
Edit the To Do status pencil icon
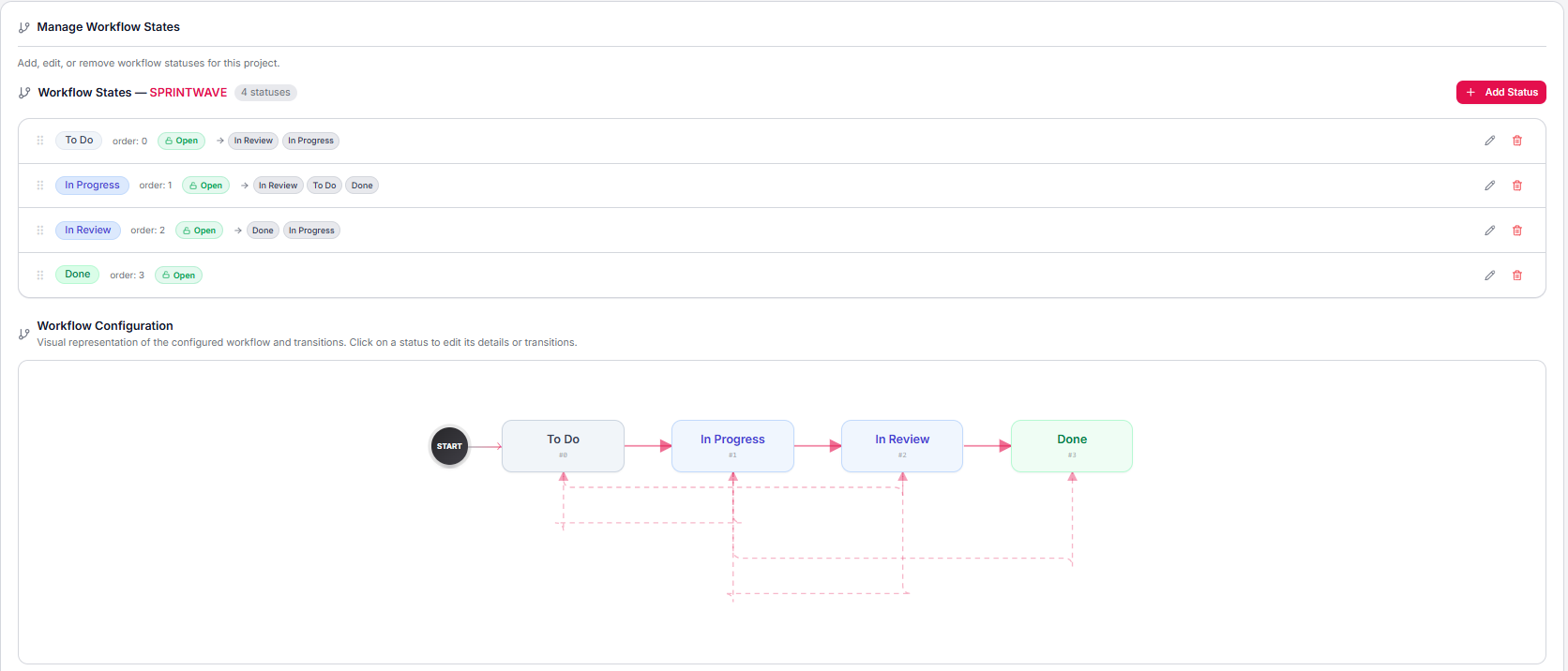1489,141
